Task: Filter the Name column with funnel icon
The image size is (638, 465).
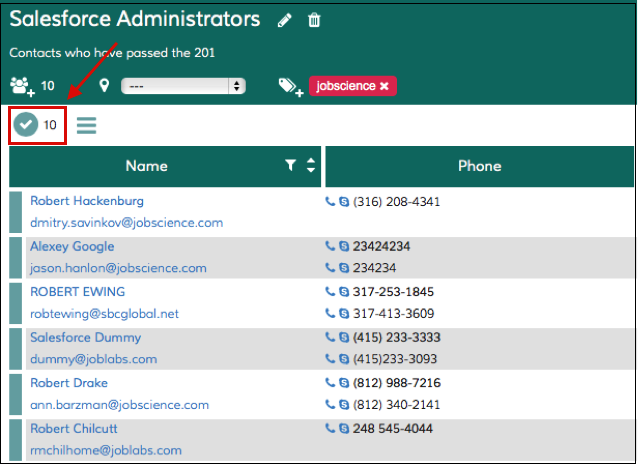Action: (290, 165)
